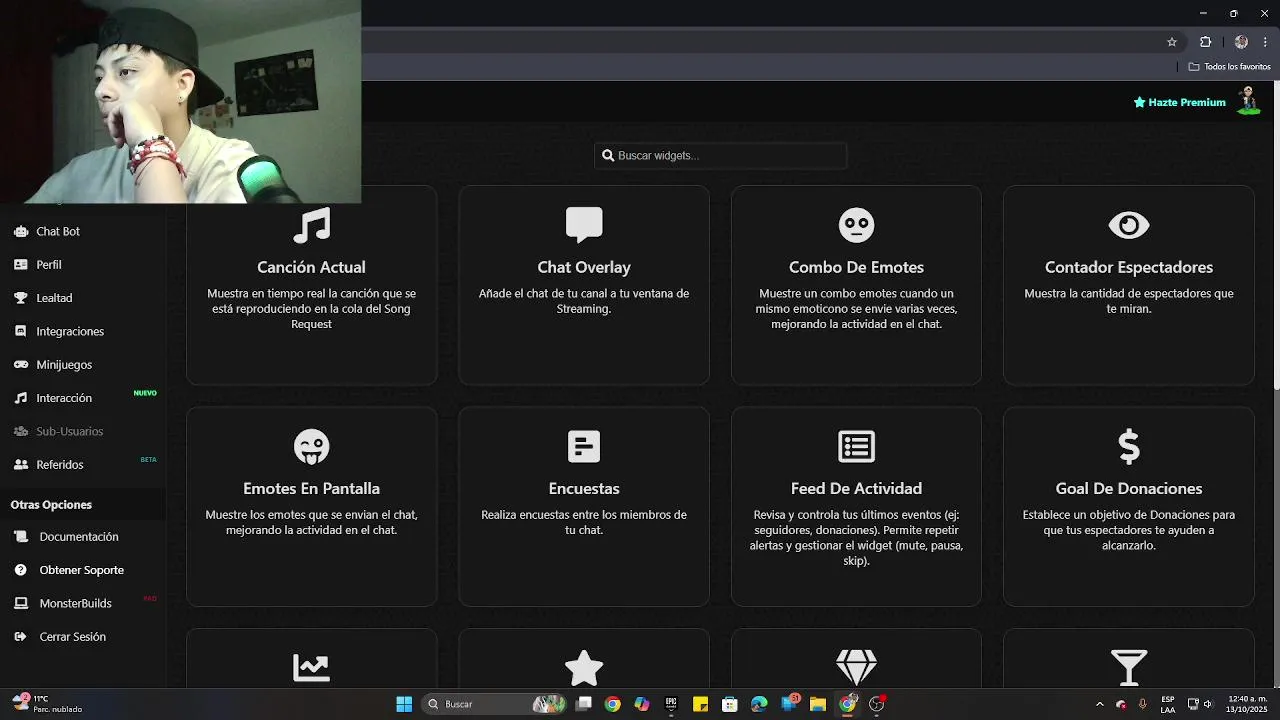Show hidden system tray icons

click(x=1100, y=704)
